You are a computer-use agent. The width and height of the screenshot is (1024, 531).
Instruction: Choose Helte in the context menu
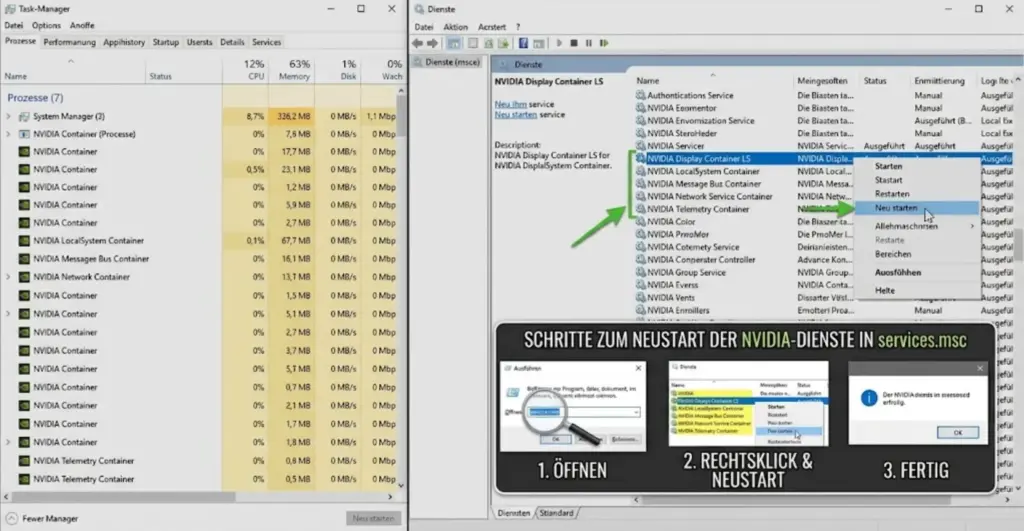click(918, 291)
